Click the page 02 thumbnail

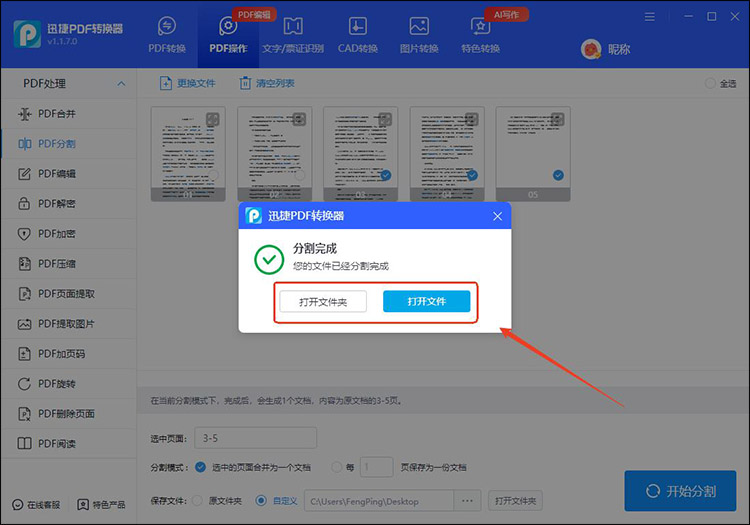275,153
